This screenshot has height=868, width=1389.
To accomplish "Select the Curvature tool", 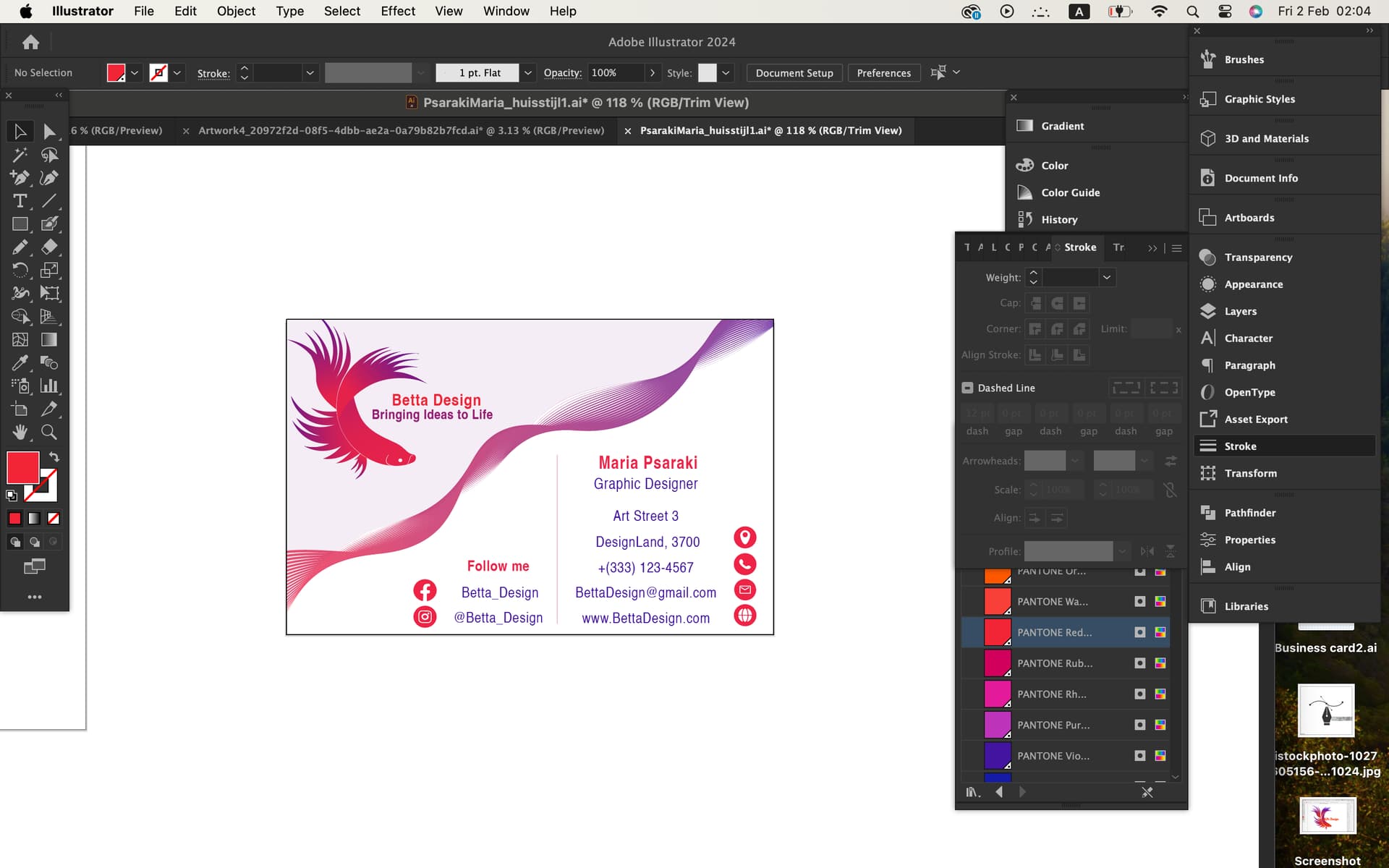I will (x=49, y=178).
